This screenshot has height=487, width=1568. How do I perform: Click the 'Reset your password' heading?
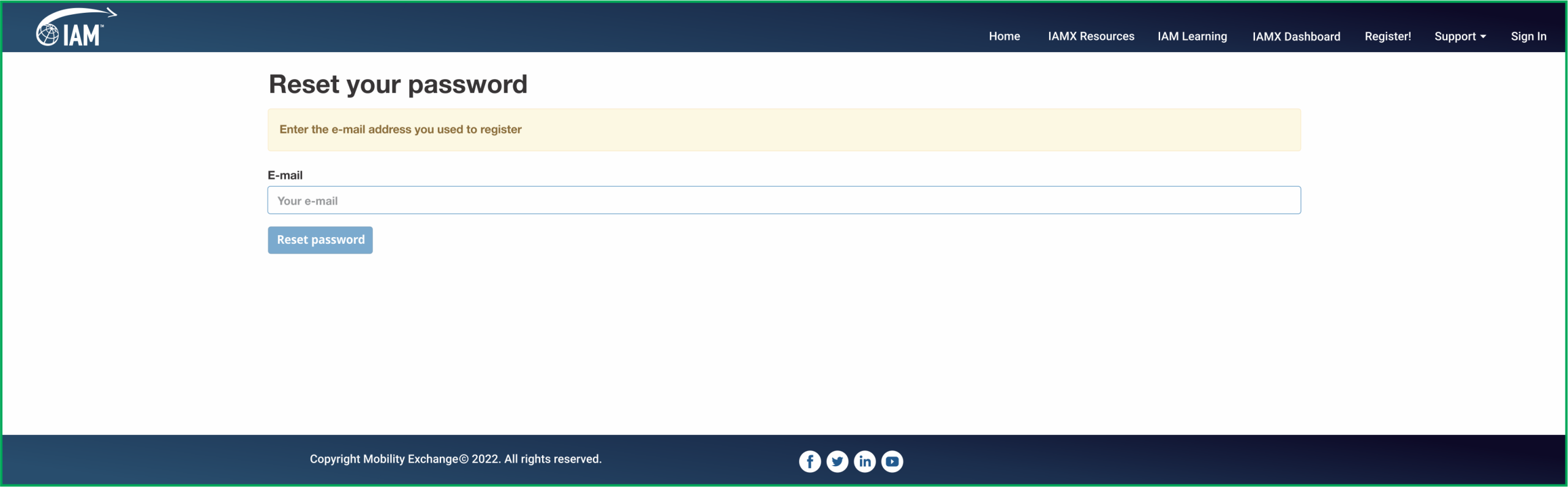[x=398, y=85]
